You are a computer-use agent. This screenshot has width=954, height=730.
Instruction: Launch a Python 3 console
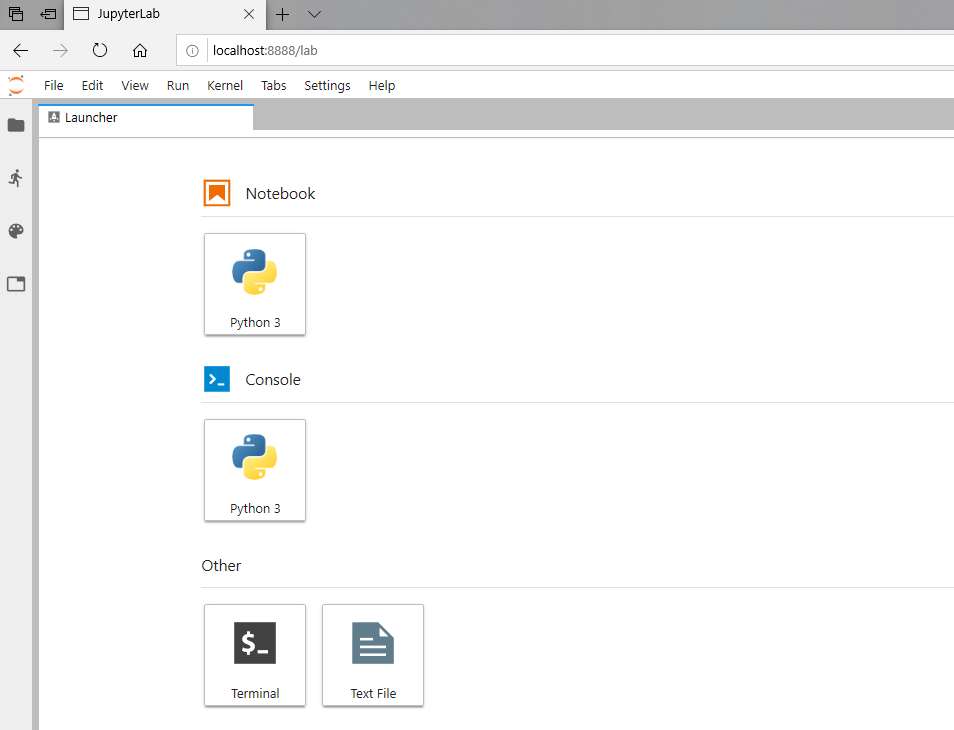pyautogui.click(x=255, y=470)
